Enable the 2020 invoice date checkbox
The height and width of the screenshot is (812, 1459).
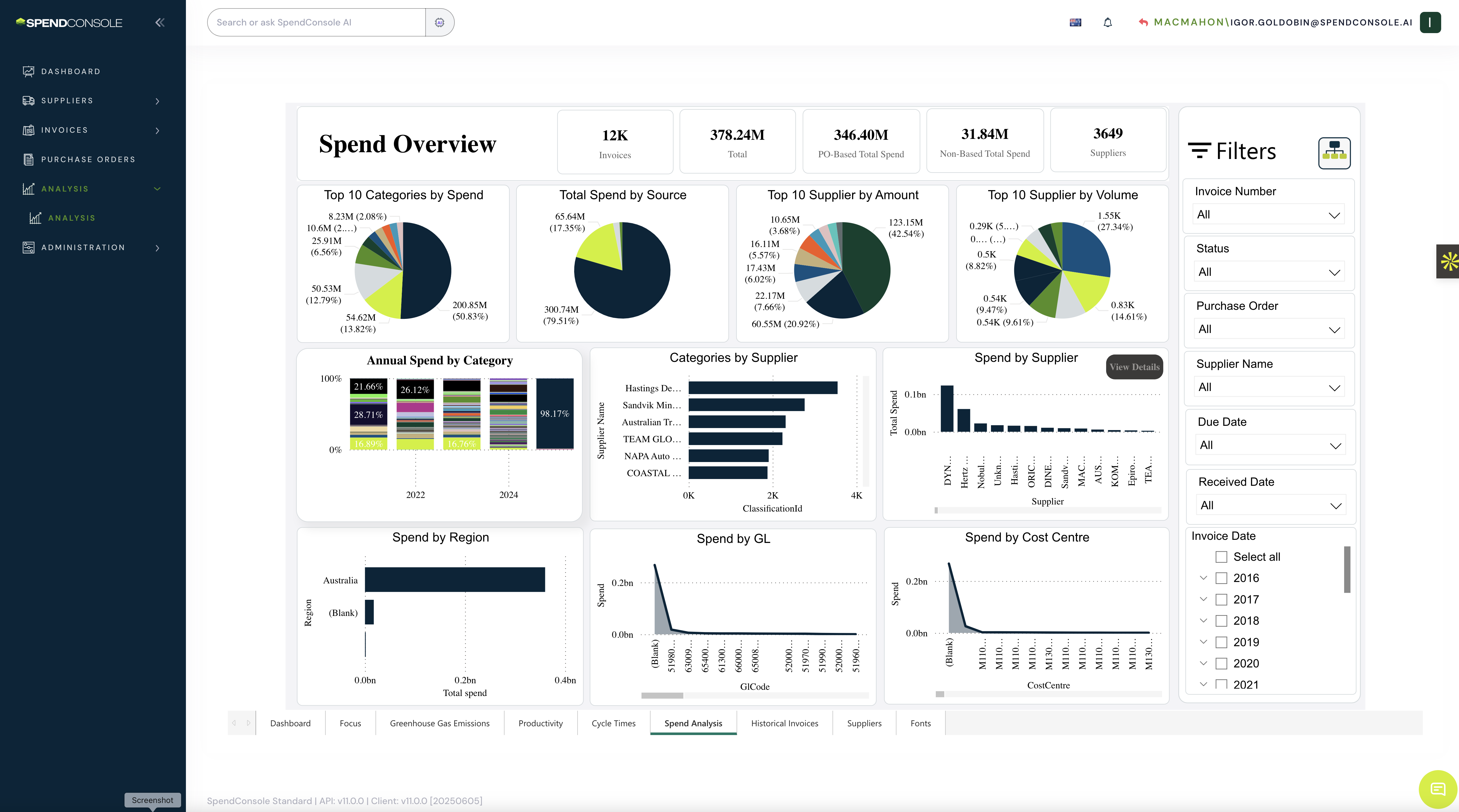[x=1221, y=664]
